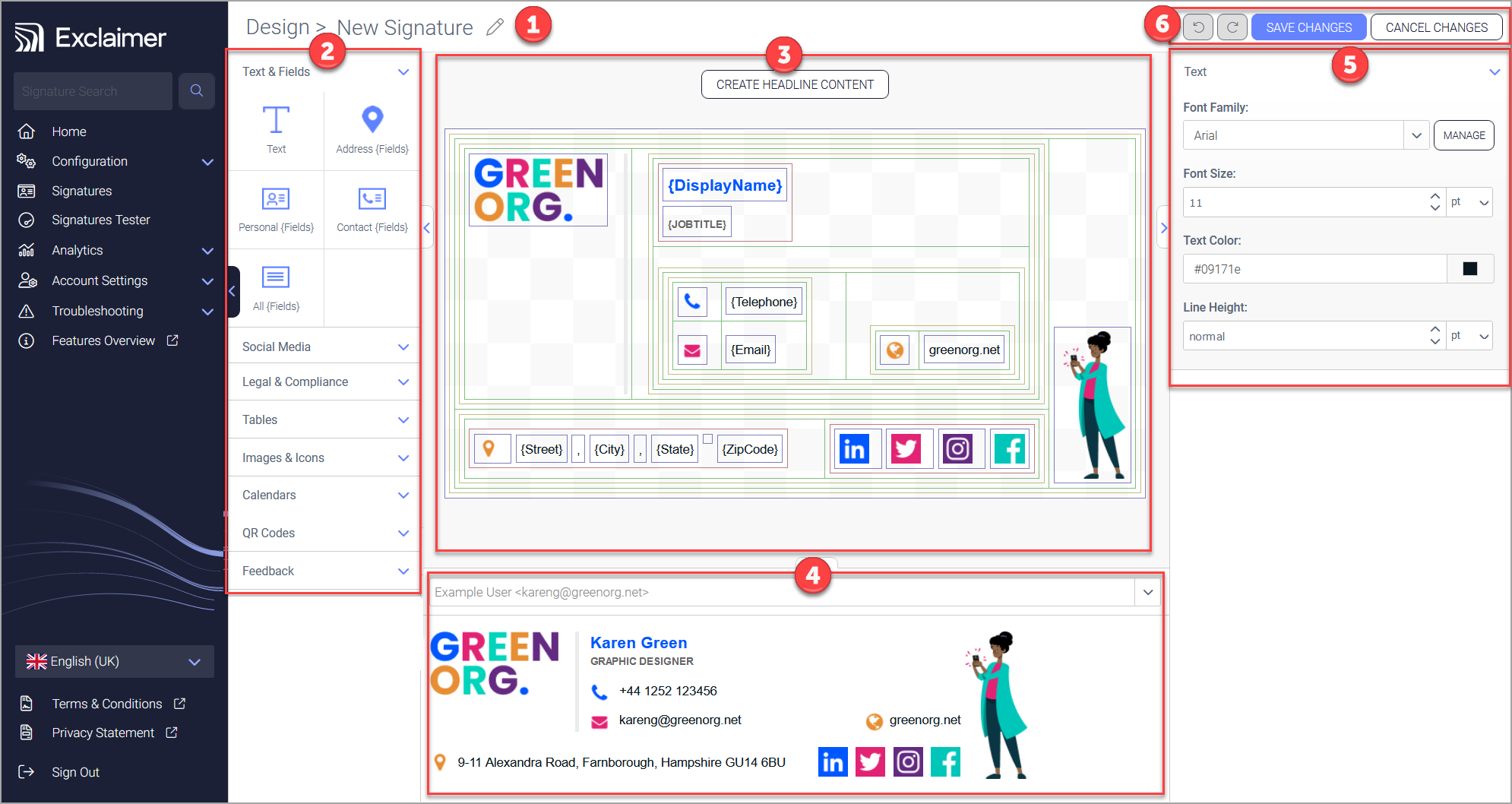Click the CANCEL CHANGES button

coord(1436,27)
